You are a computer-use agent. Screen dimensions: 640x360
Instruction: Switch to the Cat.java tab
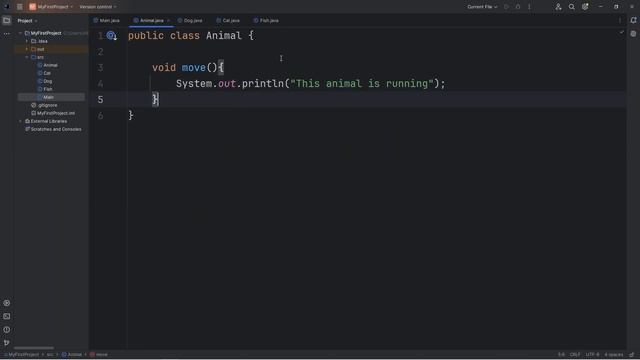click(228, 20)
